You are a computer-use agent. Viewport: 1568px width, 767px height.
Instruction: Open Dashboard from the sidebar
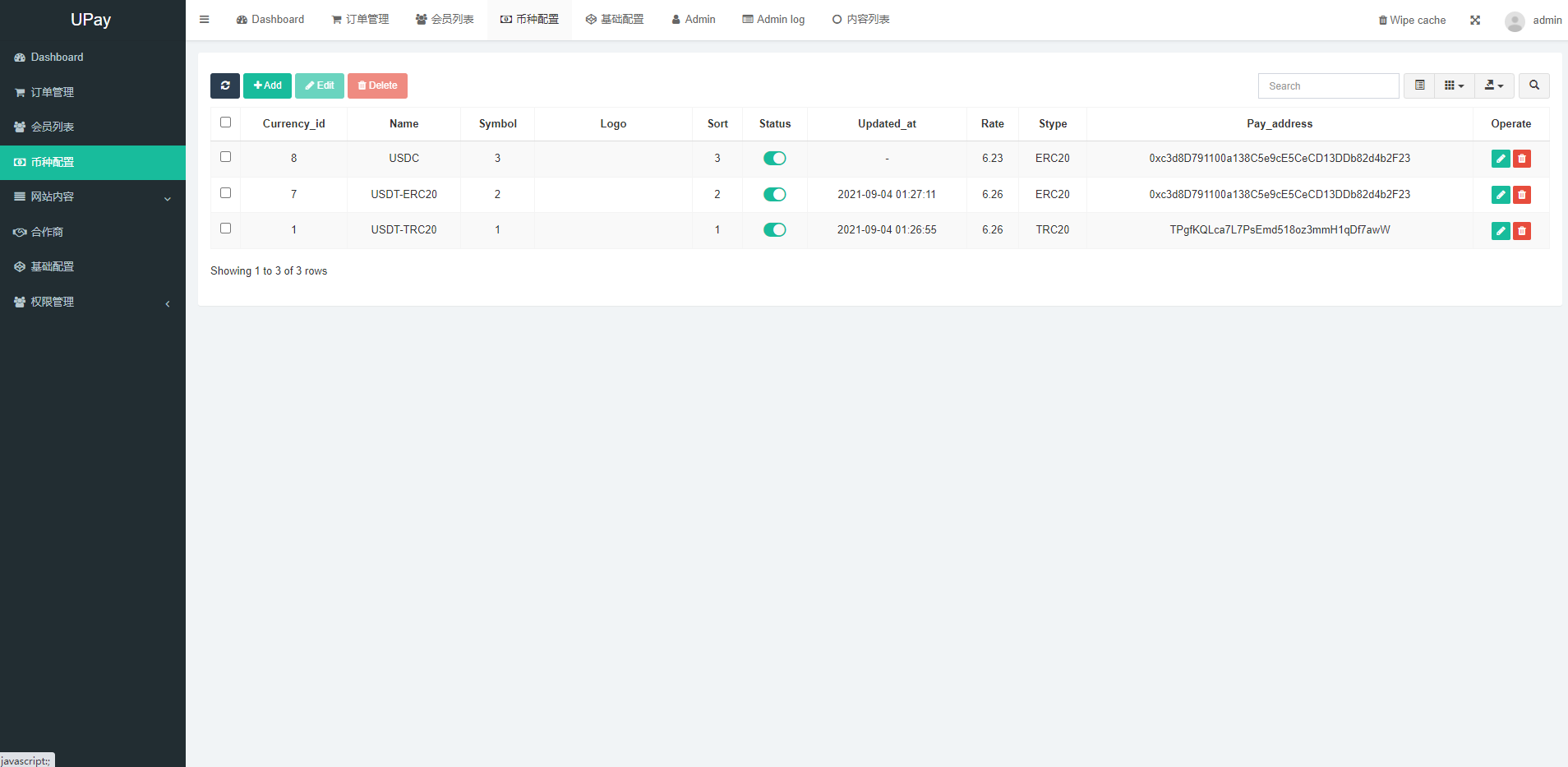point(93,58)
